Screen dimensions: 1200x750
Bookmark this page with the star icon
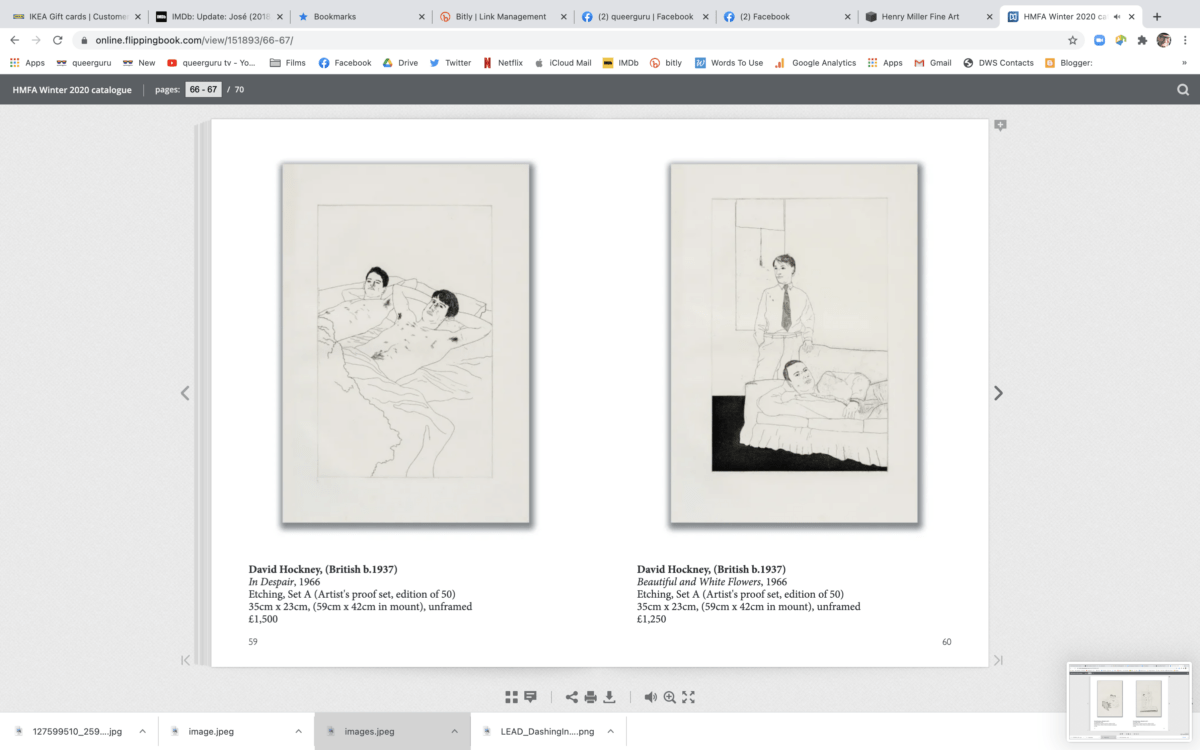click(1073, 40)
